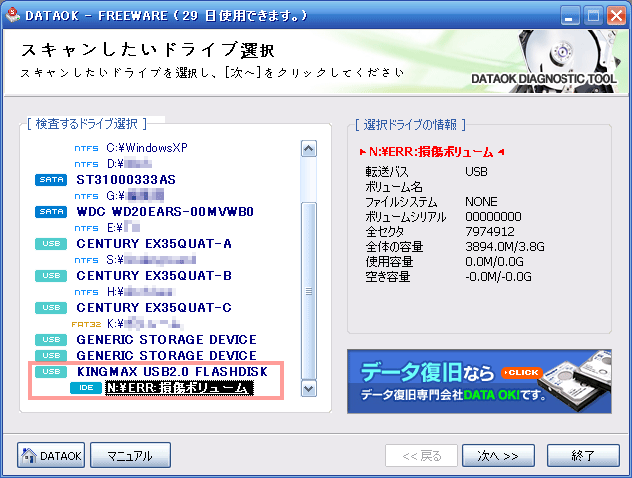Select the D:¥ volume entry
The image size is (632, 478).
pyautogui.click(x=129, y=164)
